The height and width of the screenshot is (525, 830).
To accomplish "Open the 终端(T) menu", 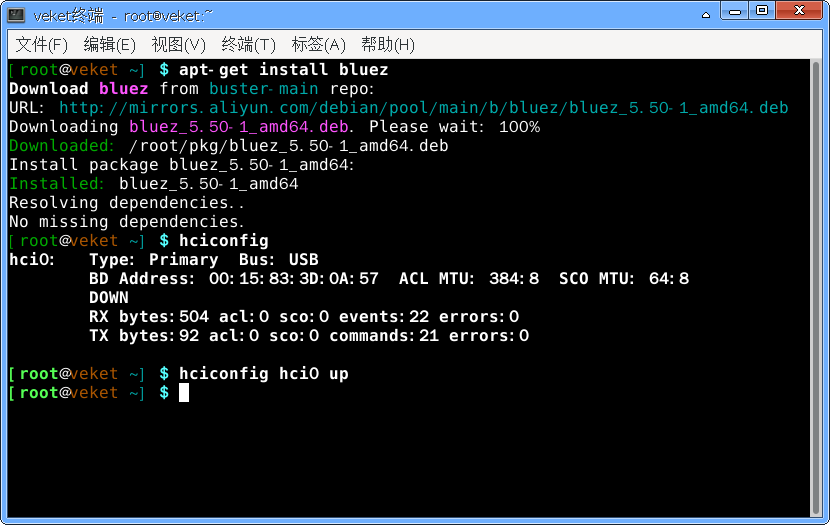I will 248,44.
